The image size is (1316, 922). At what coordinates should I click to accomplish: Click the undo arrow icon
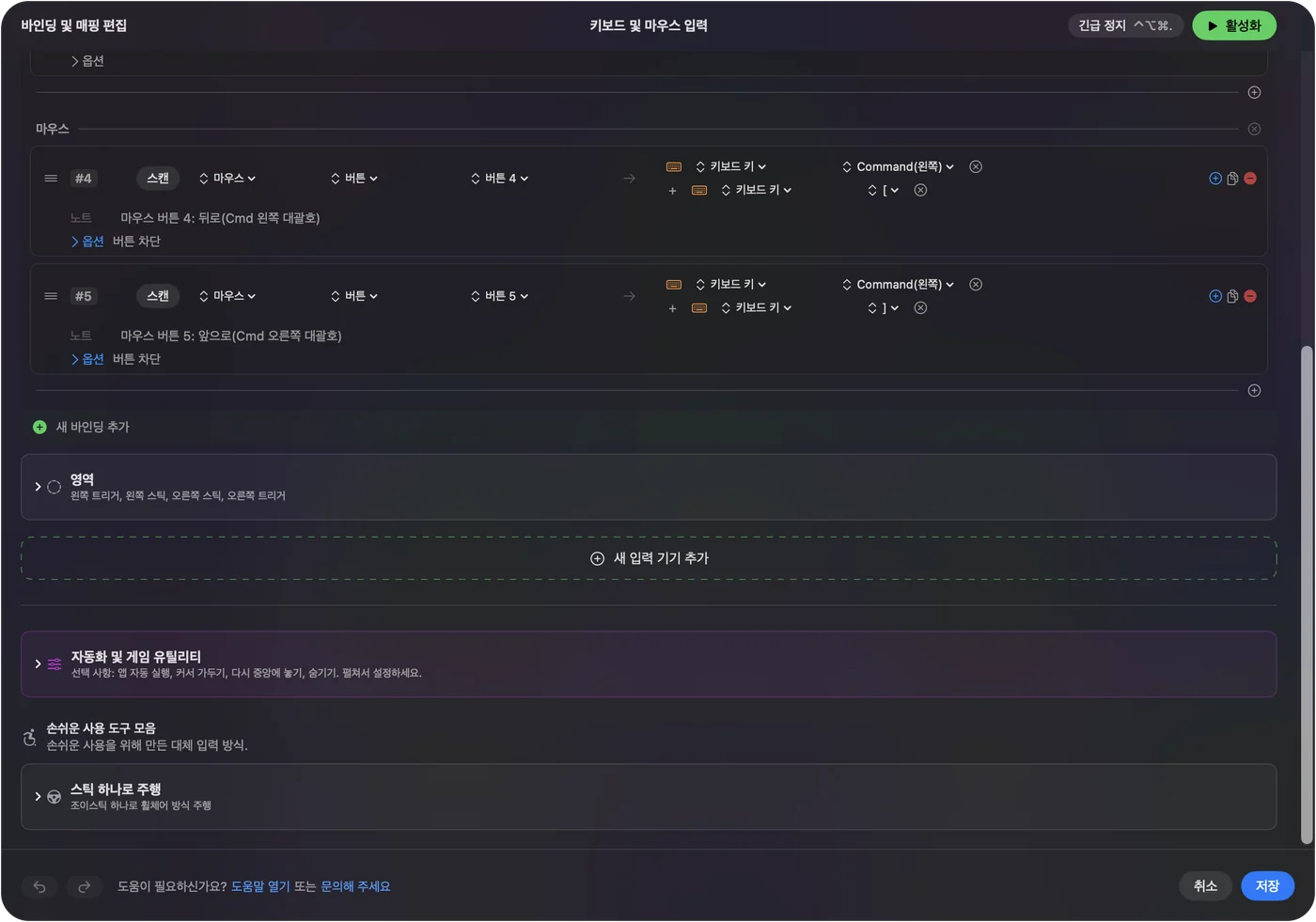pos(39,886)
